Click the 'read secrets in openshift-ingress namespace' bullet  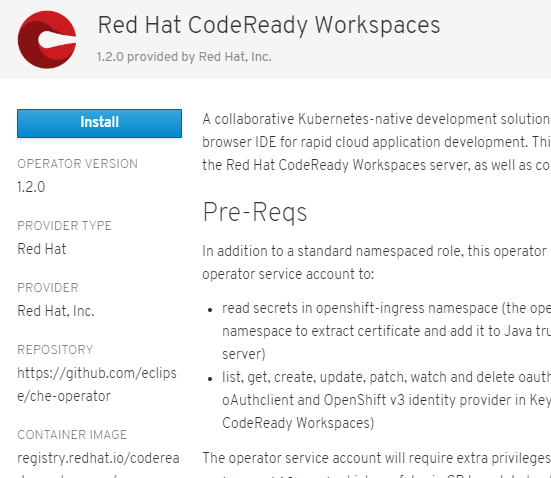coord(387,331)
